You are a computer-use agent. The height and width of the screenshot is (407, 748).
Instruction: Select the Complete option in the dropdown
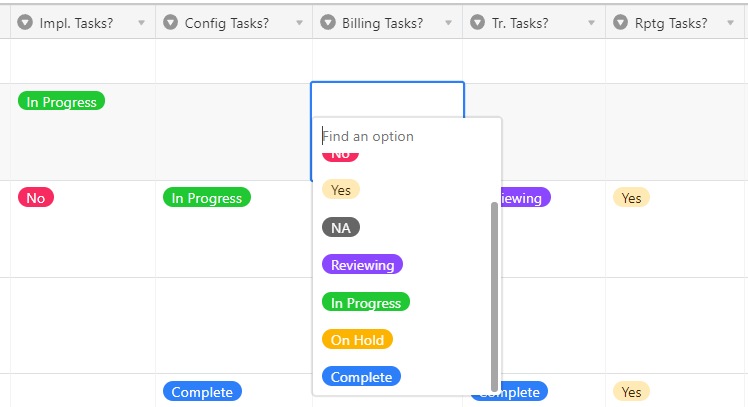click(x=361, y=376)
